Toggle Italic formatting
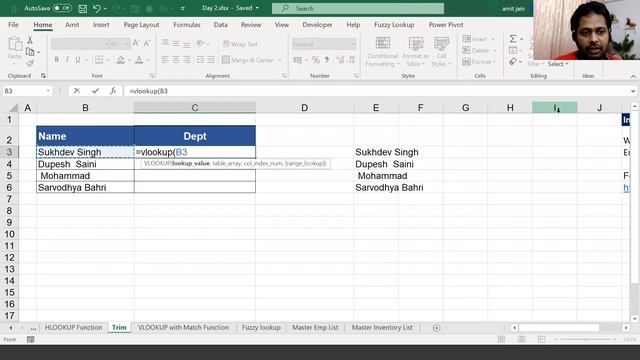Image resolution: width=640 pixels, height=360 pixels. 67,60
